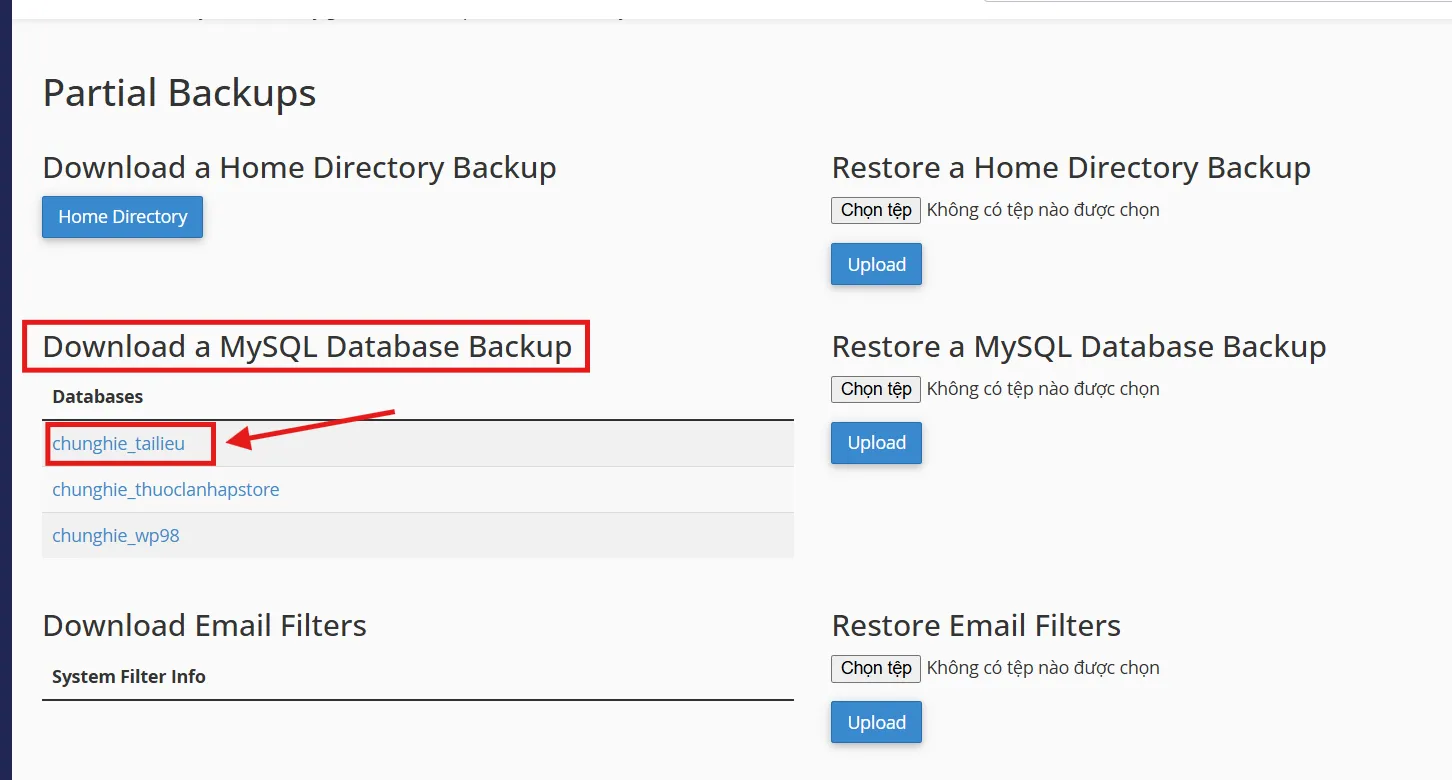Choose file for Email Filters restore
This screenshot has width=1452, height=780.
tap(875, 668)
